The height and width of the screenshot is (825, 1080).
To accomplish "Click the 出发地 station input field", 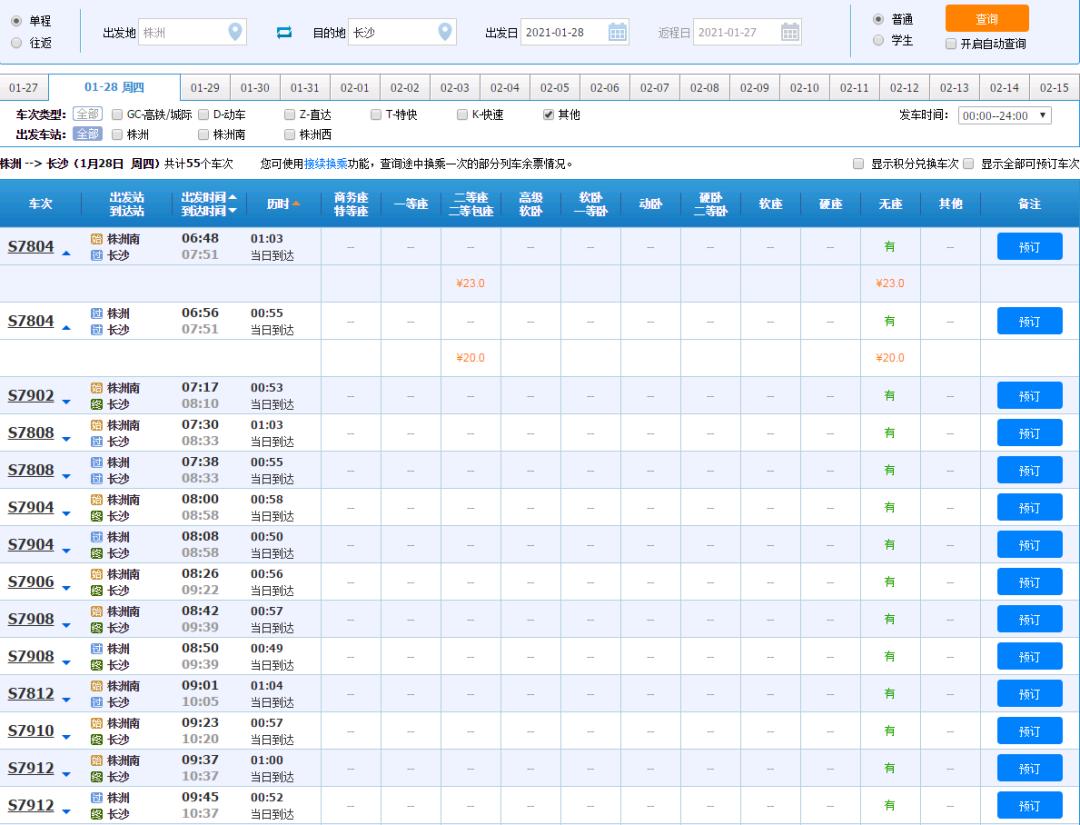I will (192, 32).
